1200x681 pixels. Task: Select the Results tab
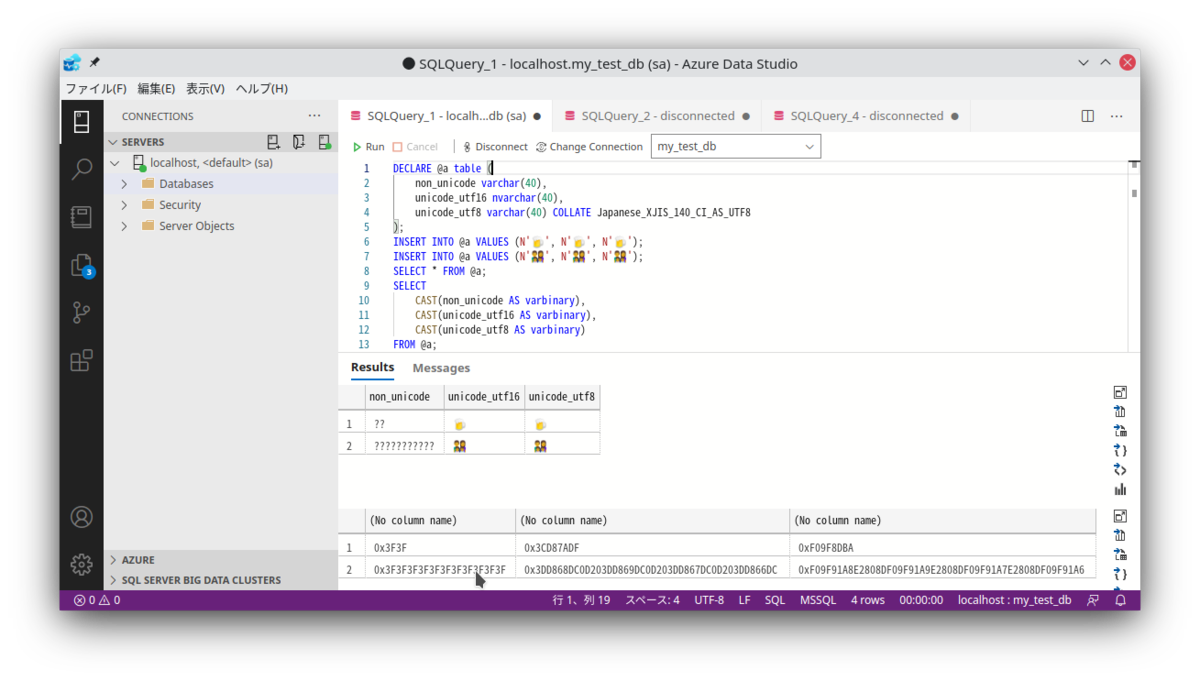pyautogui.click(x=372, y=367)
